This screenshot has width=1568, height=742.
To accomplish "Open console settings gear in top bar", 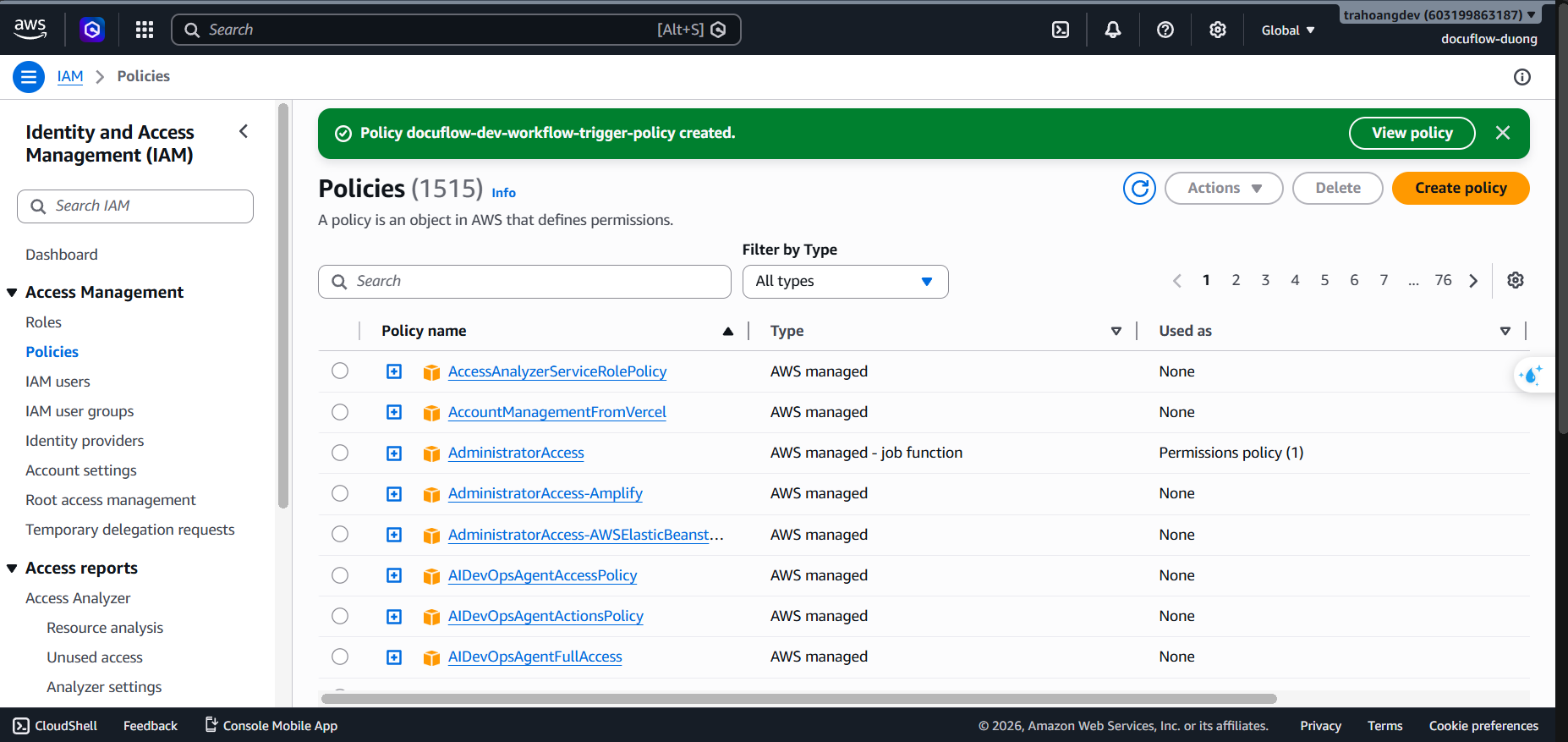I will [x=1218, y=30].
